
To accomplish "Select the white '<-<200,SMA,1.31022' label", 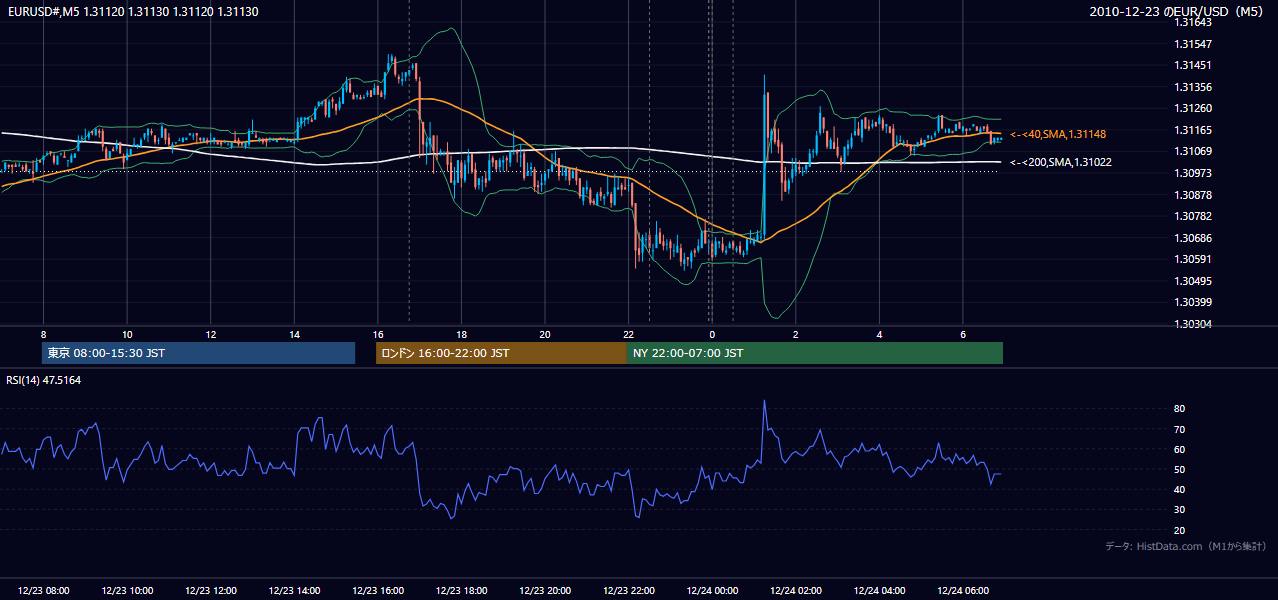I will coord(1061,162).
